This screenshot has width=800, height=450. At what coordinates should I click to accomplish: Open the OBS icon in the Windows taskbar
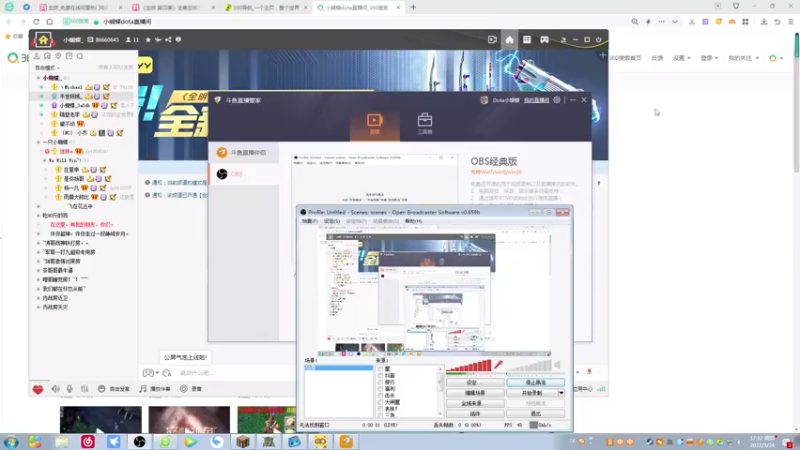click(139, 441)
